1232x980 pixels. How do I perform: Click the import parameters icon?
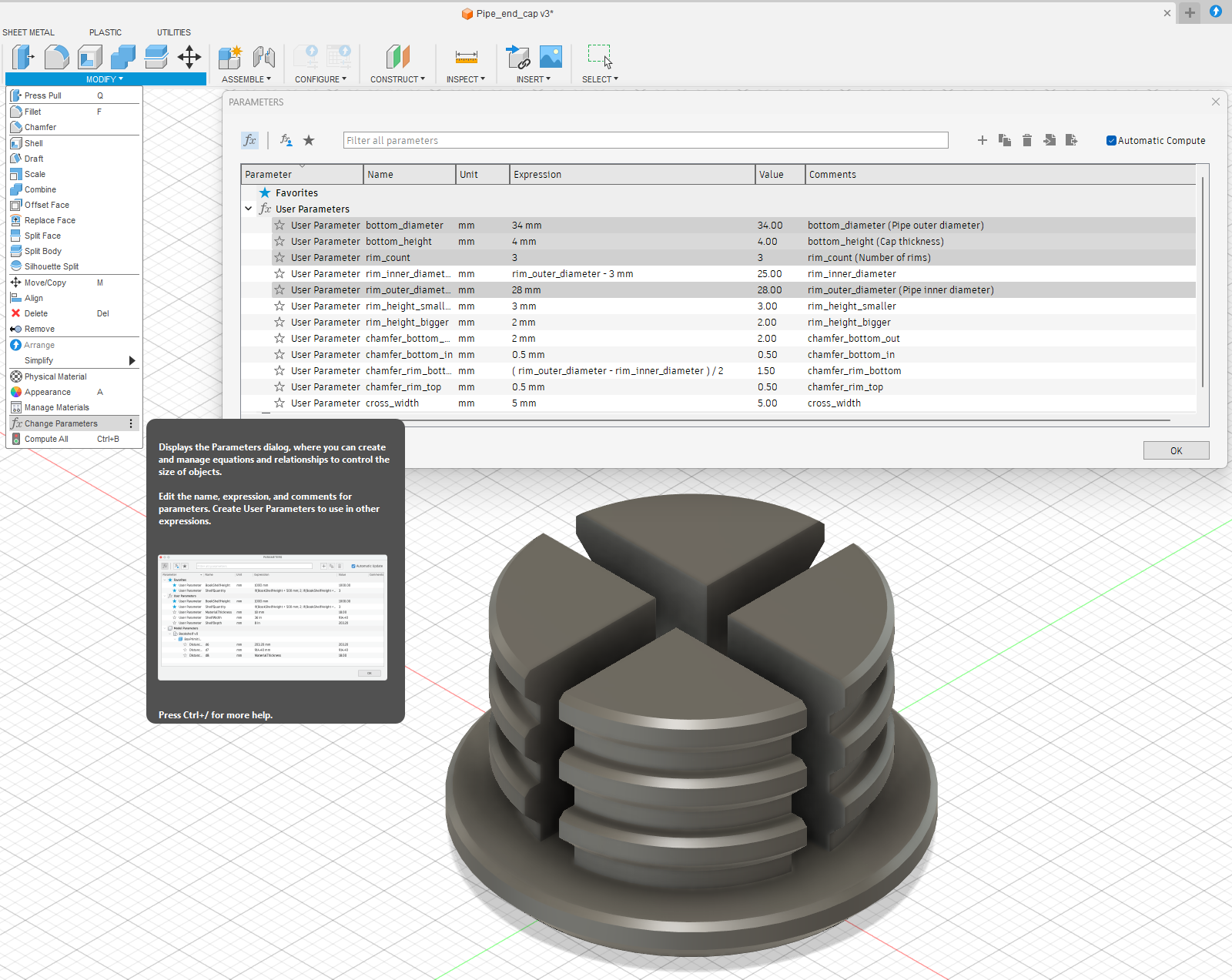tap(1049, 140)
